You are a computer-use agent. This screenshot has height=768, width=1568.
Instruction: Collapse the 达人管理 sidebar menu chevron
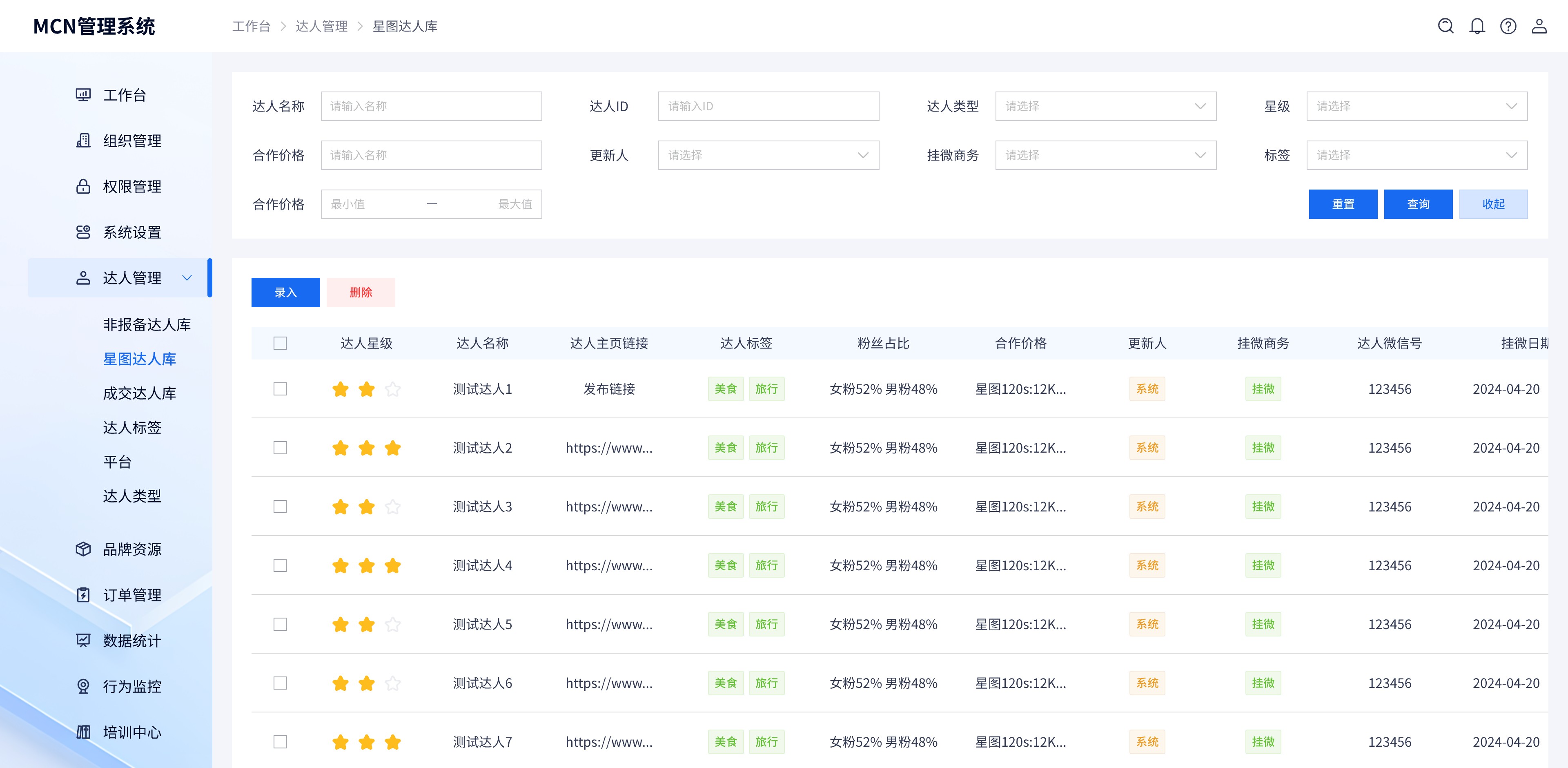click(x=187, y=278)
